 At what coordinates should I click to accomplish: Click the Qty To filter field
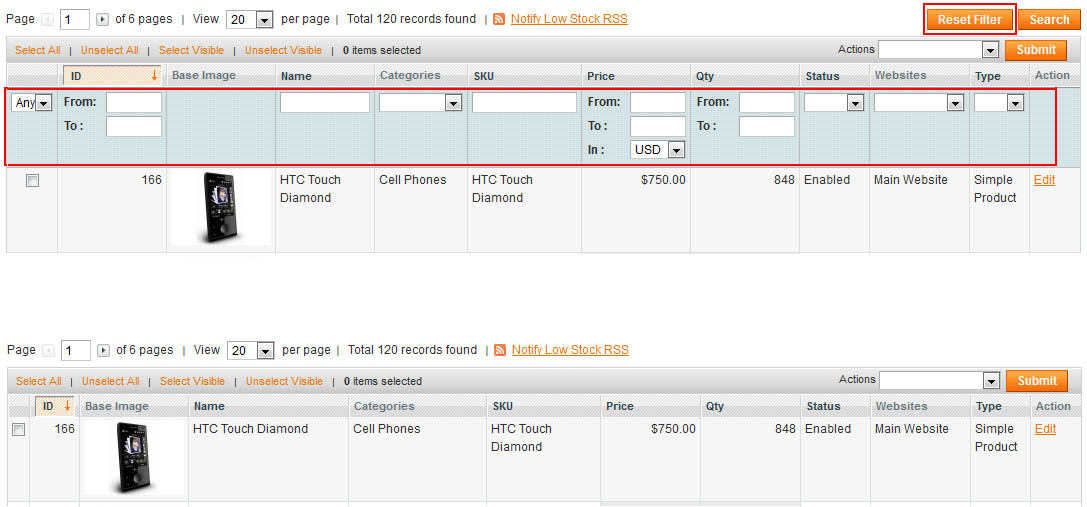pyautogui.click(x=767, y=126)
